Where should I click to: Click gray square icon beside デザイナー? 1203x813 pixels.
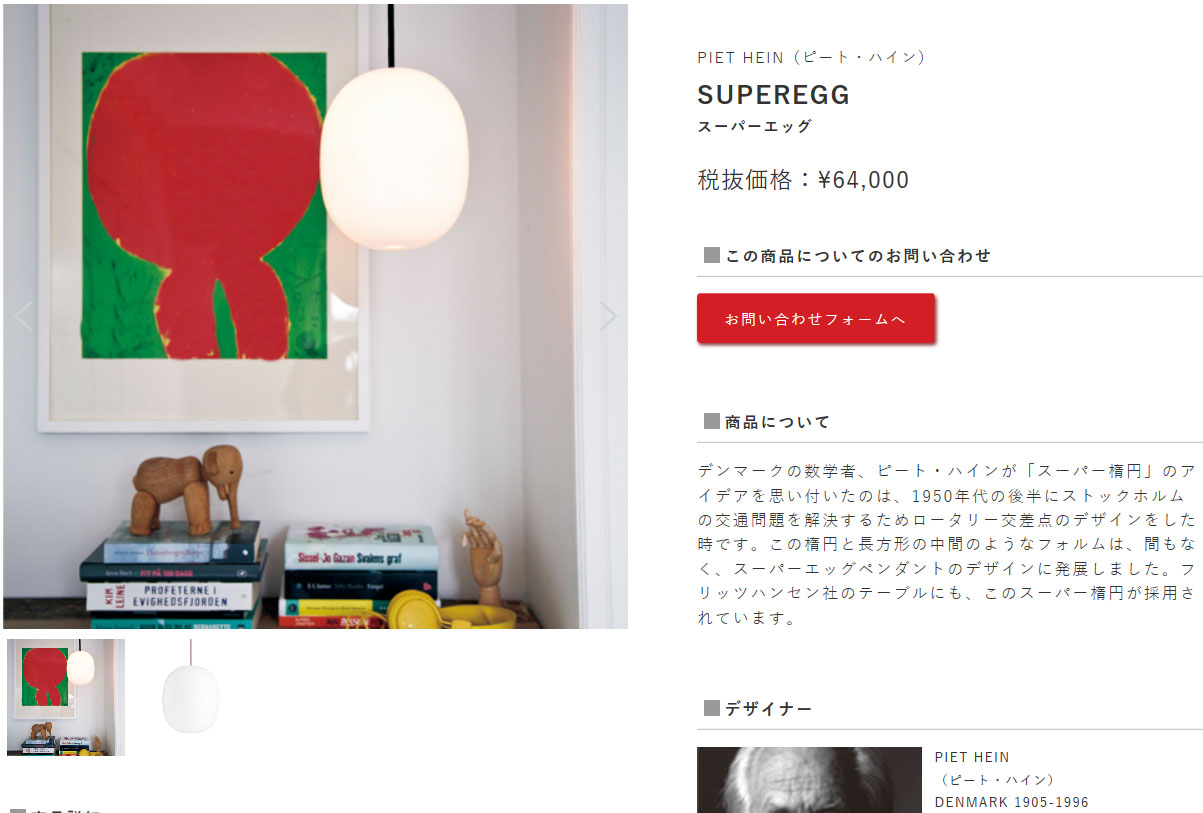[x=712, y=708]
